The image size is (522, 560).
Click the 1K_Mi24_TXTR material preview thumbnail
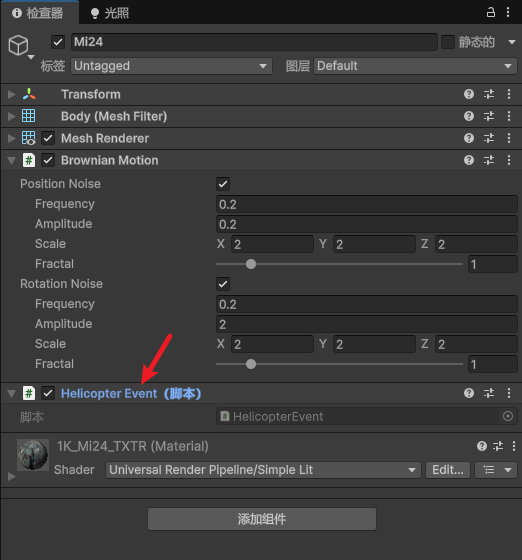click(x=33, y=455)
